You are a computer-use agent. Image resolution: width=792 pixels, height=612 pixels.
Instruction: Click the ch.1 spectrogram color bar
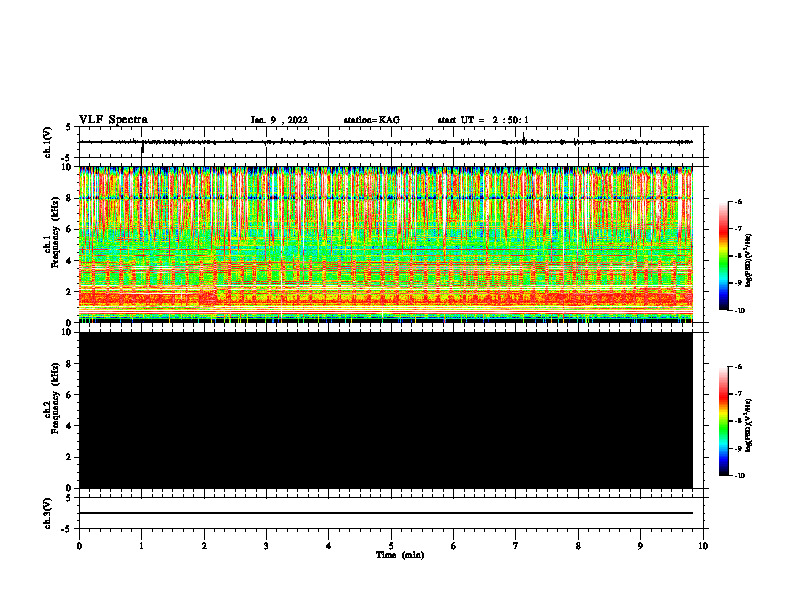click(724, 256)
